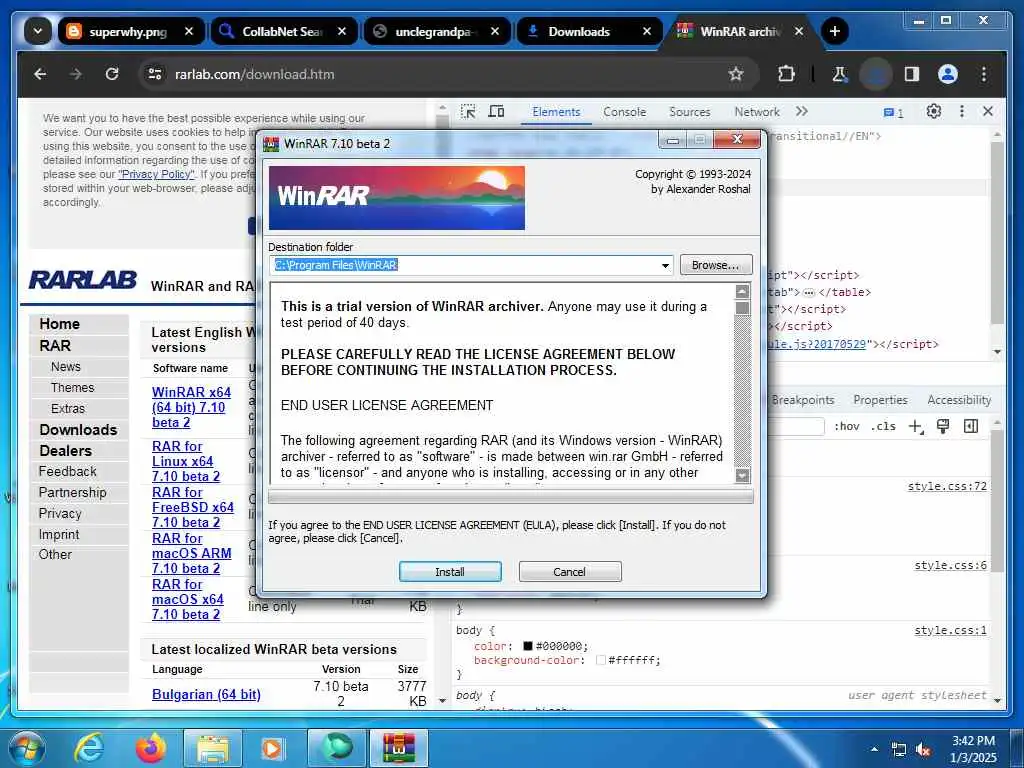Open the Chrome Labs flask icon
This screenshot has width=1024, height=768.
click(840, 74)
